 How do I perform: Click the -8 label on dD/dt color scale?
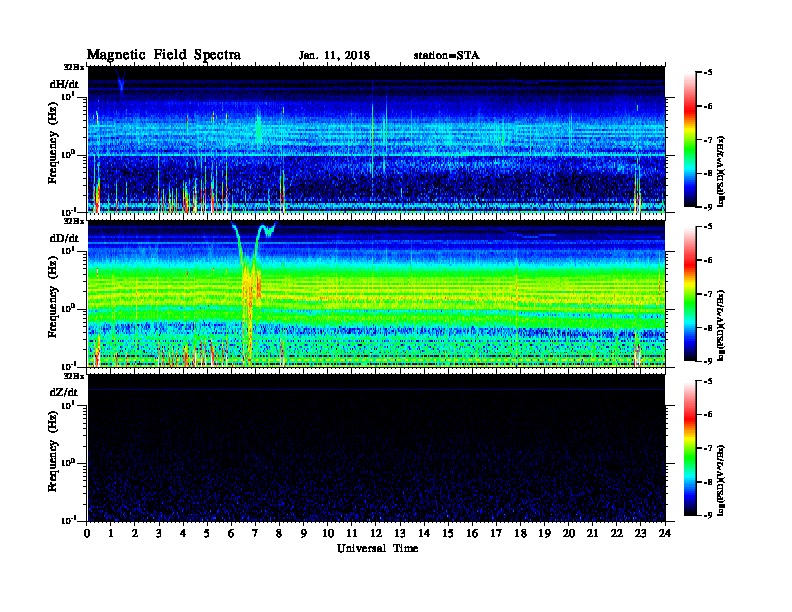pos(708,328)
